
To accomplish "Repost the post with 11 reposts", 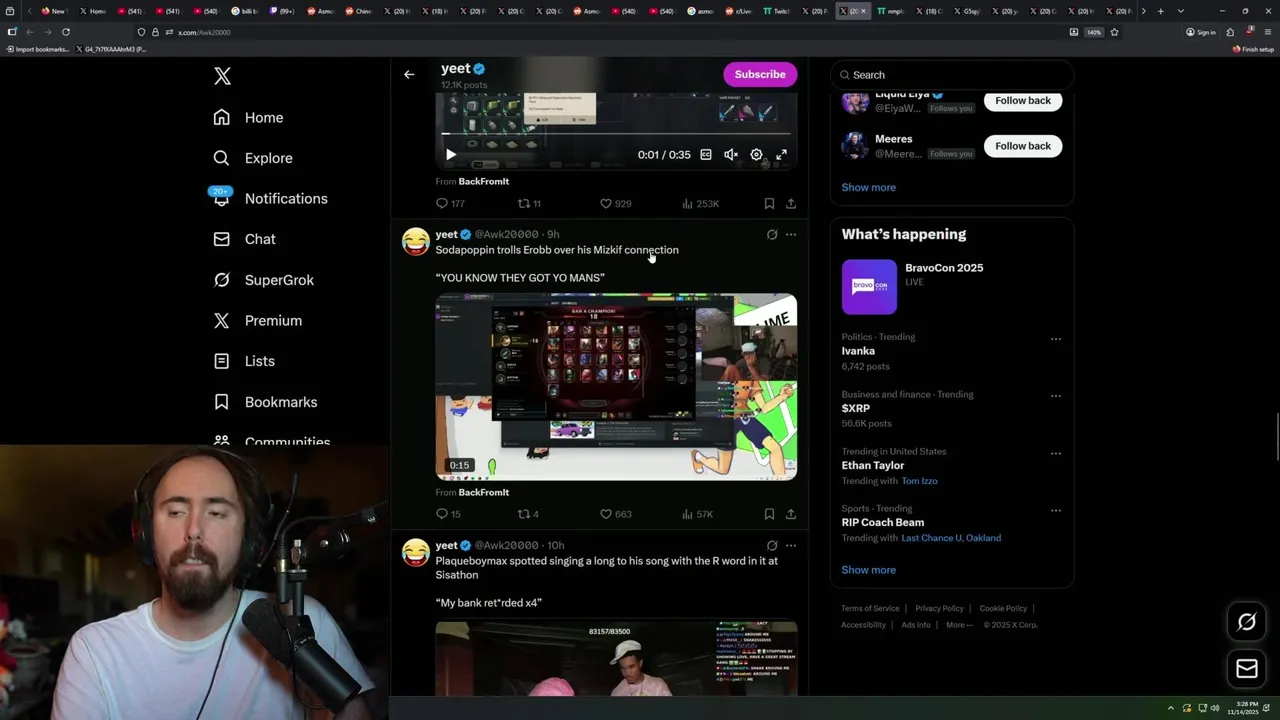I will (x=529, y=203).
